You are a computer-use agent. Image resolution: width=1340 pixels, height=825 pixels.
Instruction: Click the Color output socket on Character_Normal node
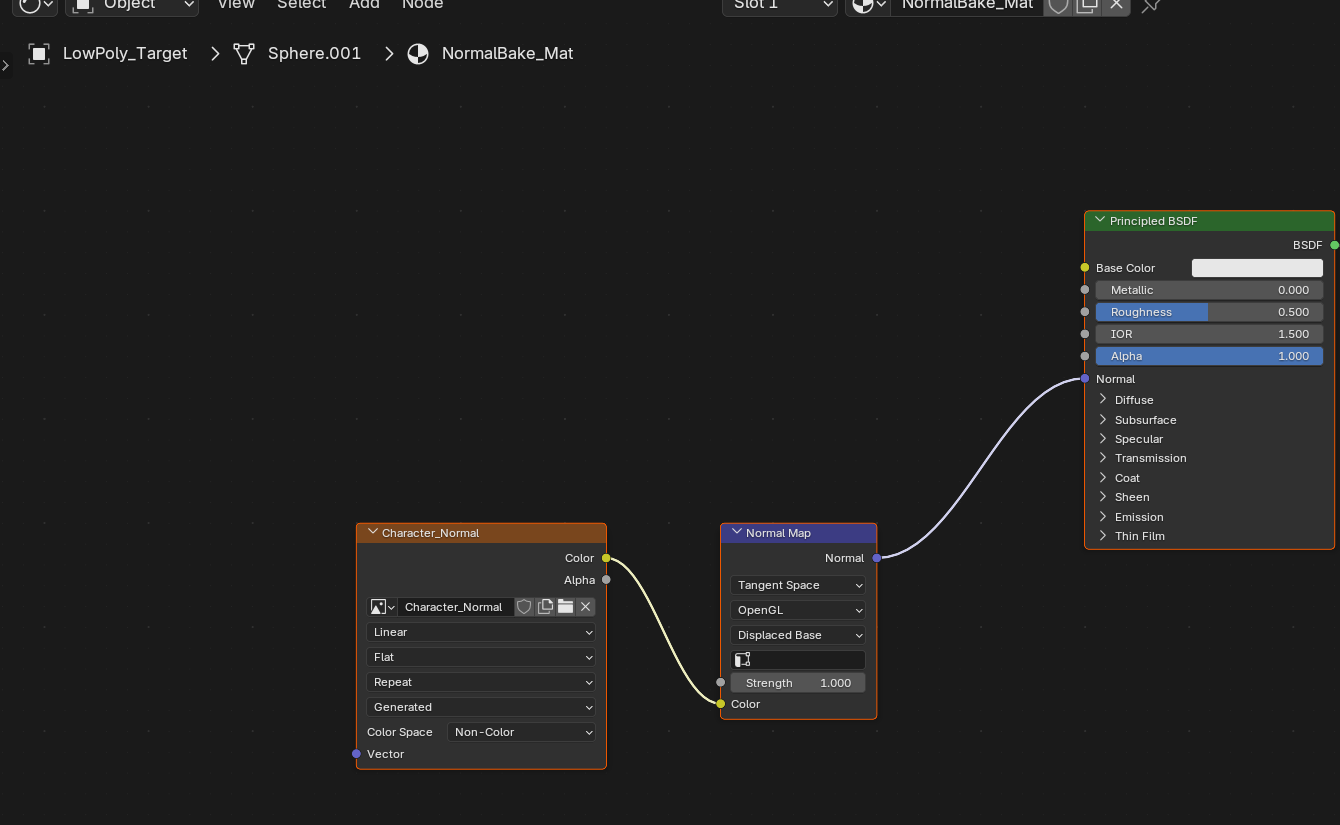(x=606, y=558)
